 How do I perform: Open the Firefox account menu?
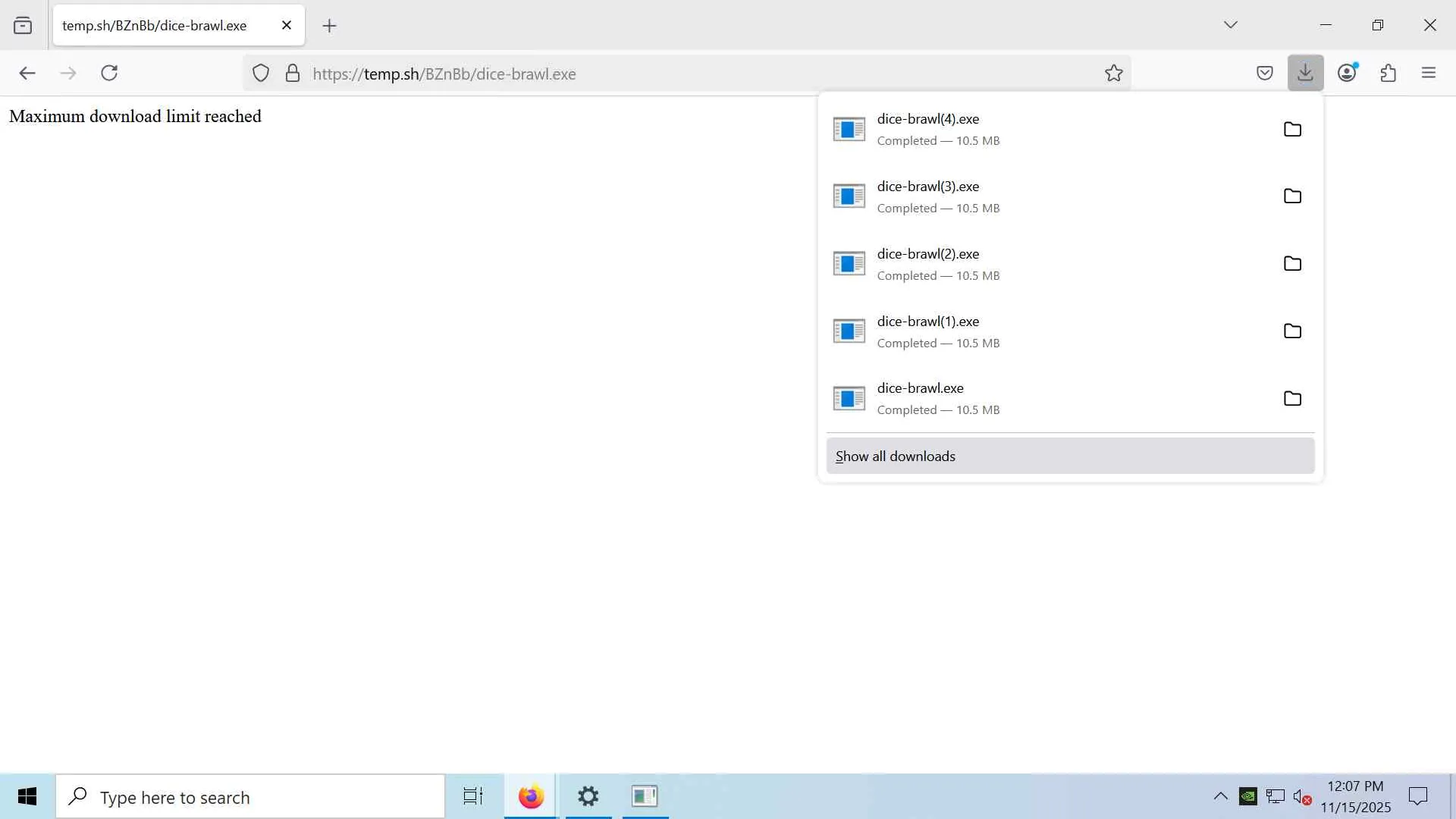(1347, 73)
